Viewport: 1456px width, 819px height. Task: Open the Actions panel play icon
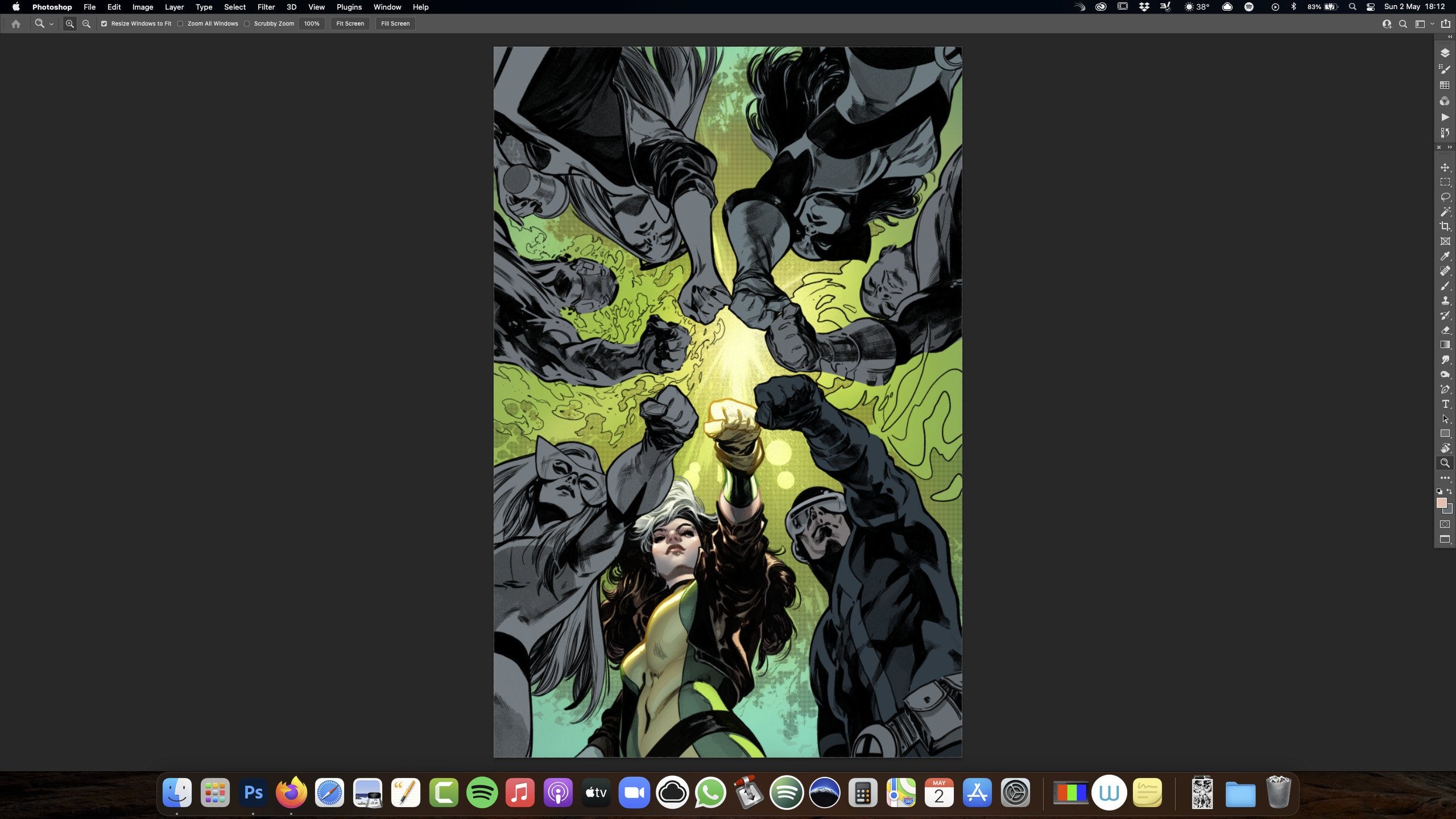(x=1445, y=117)
